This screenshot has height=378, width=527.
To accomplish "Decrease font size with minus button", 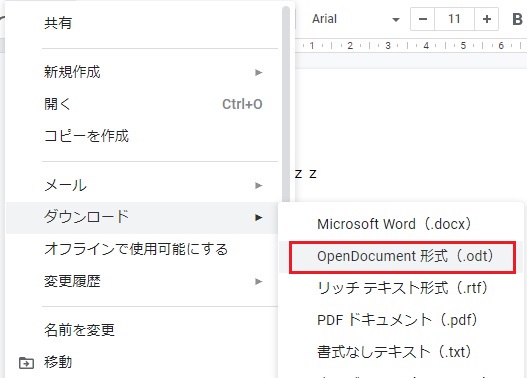I will (x=422, y=19).
